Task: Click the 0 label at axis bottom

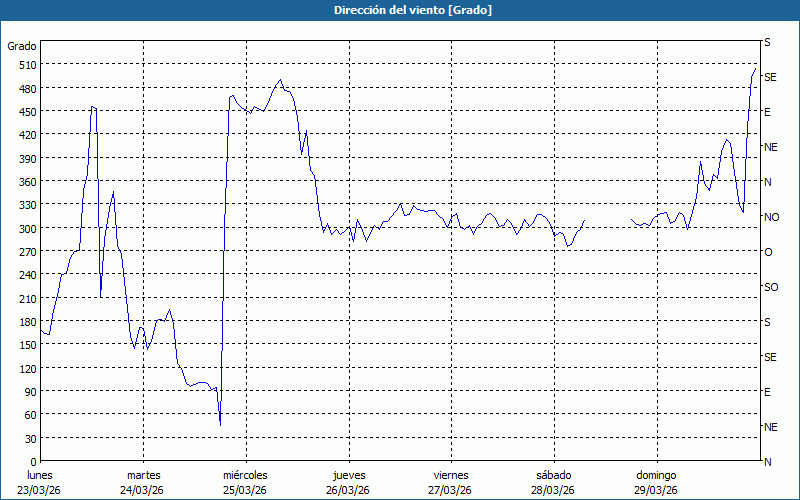Action: click(x=33, y=462)
